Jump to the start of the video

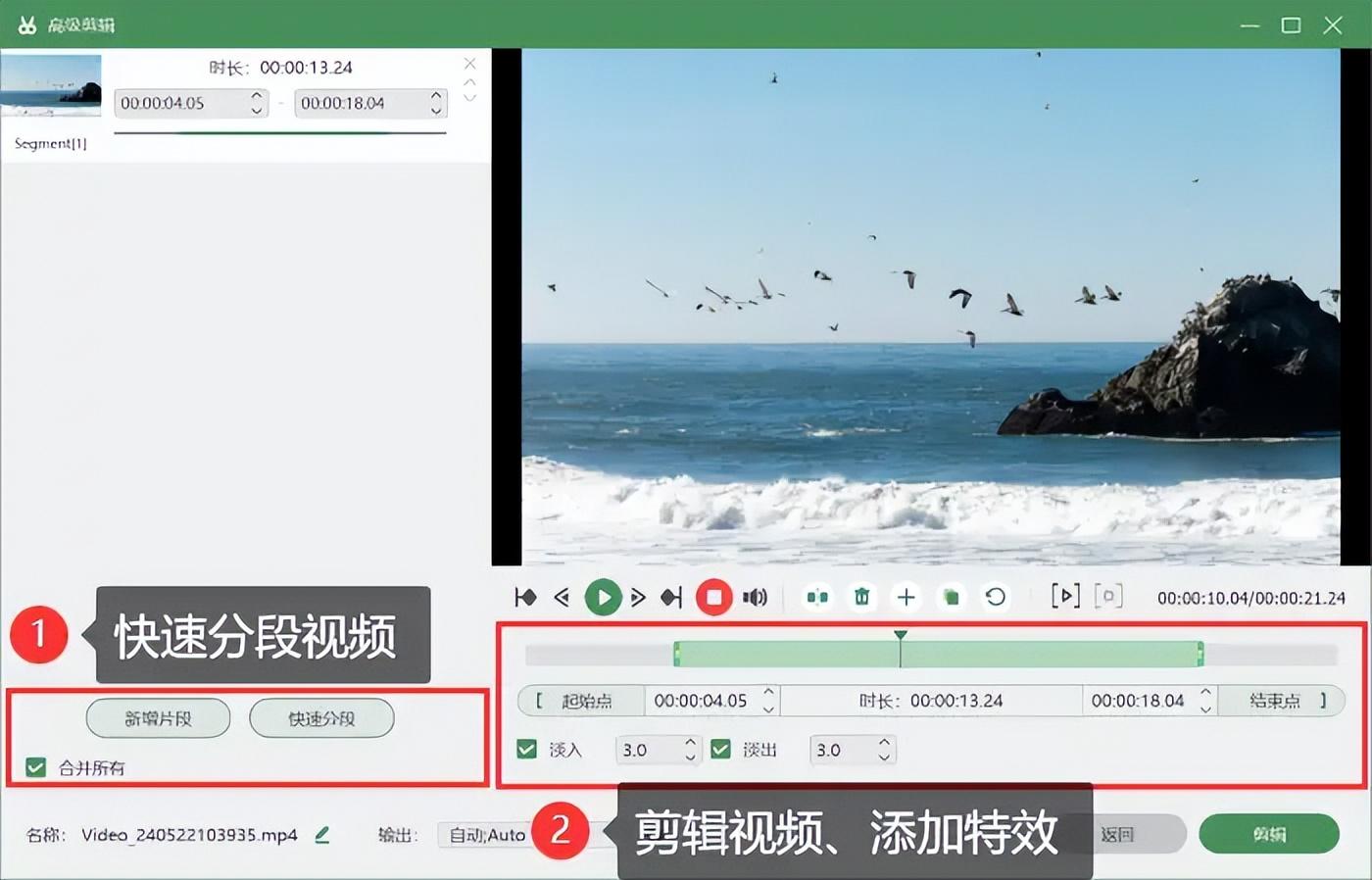tap(525, 597)
